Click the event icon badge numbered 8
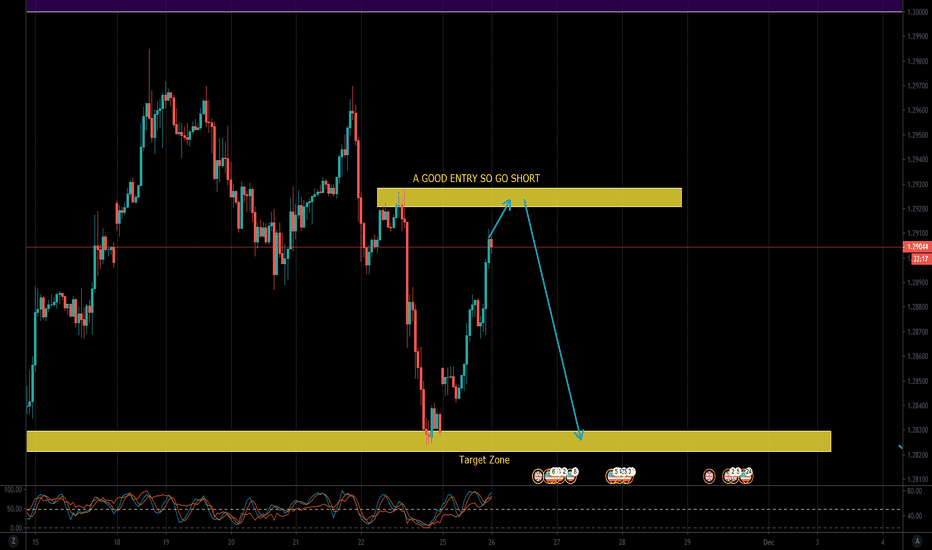The image size is (932, 550). point(575,472)
